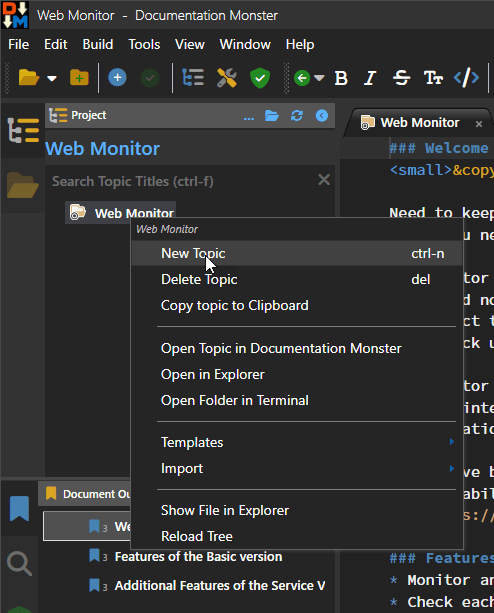This screenshot has width=494, height=613.
Task: Choose Open Folder in Terminal
Action: click(x=297, y=400)
